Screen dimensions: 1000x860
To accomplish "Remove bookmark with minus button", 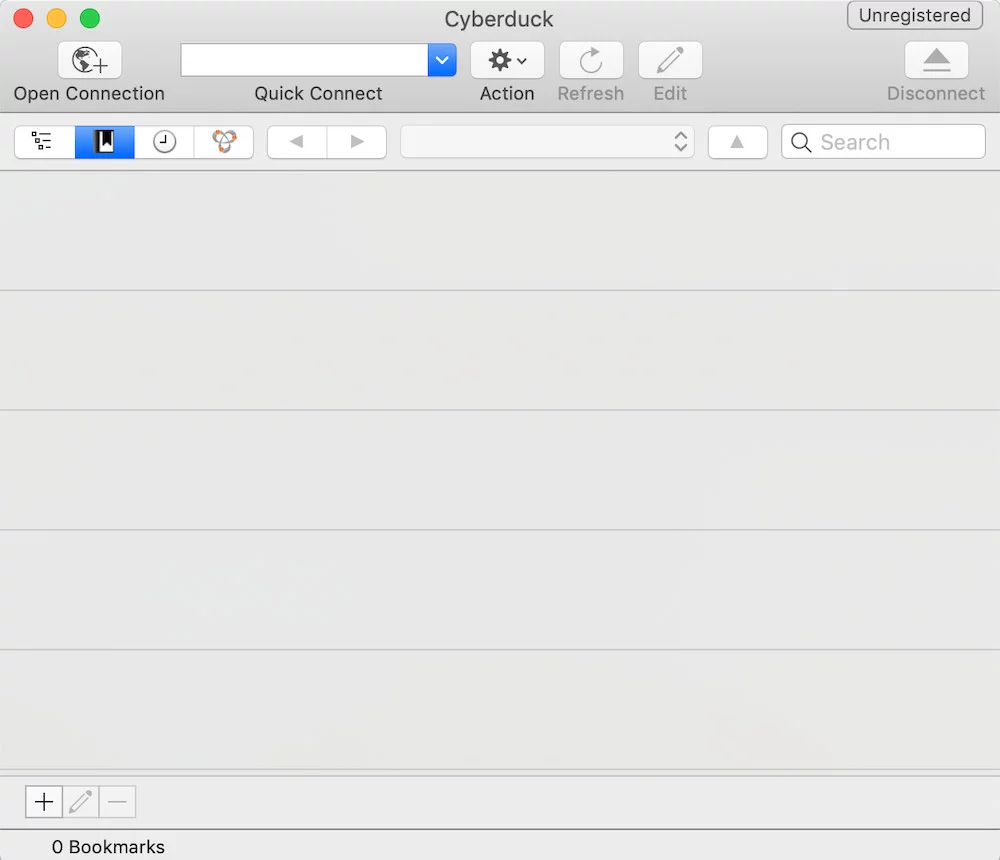I will (x=117, y=801).
